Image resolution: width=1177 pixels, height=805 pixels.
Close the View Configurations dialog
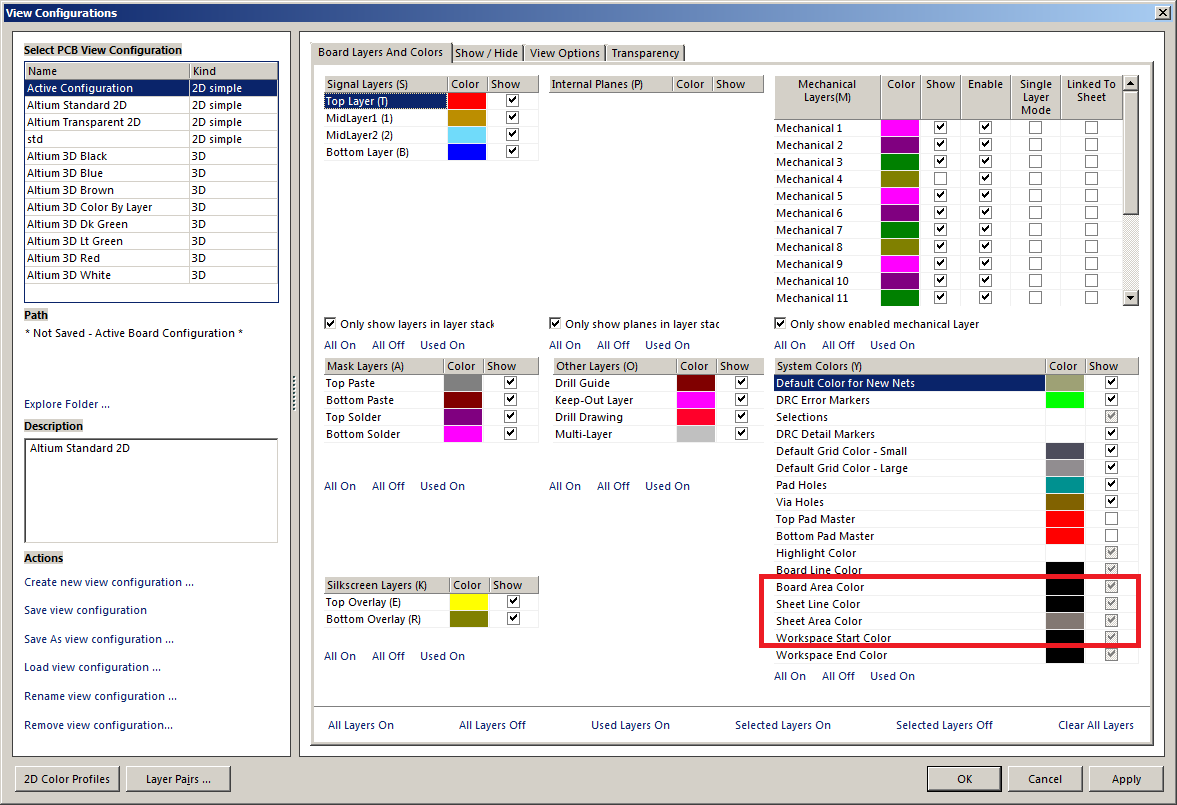click(x=1162, y=13)
